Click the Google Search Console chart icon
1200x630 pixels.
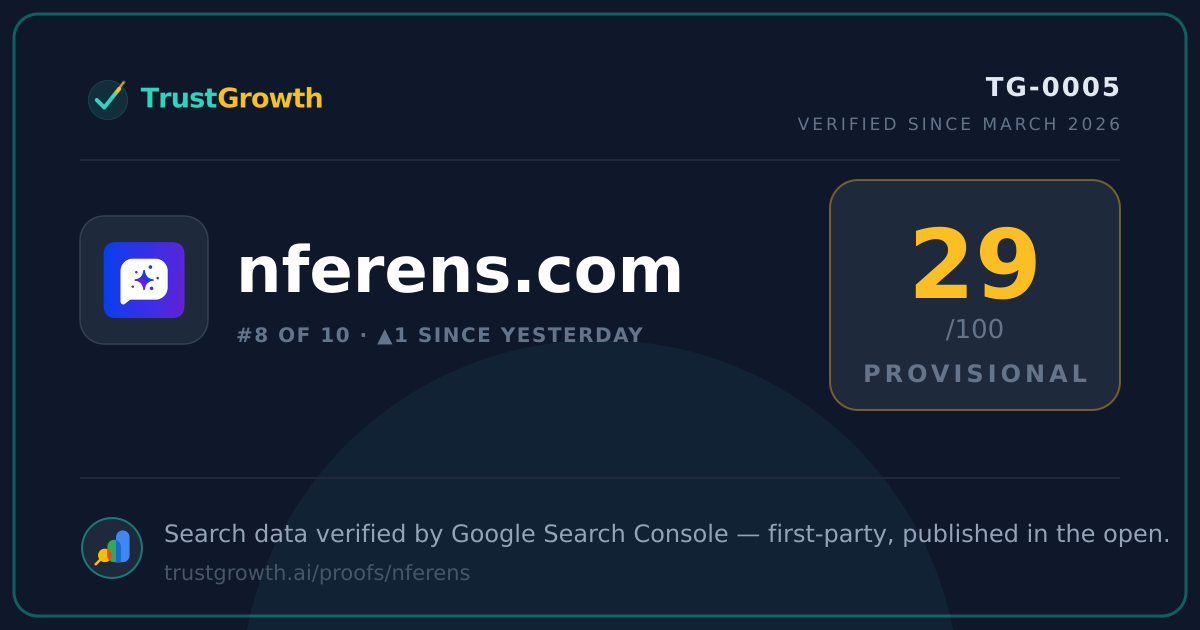(x=112, y=548)
